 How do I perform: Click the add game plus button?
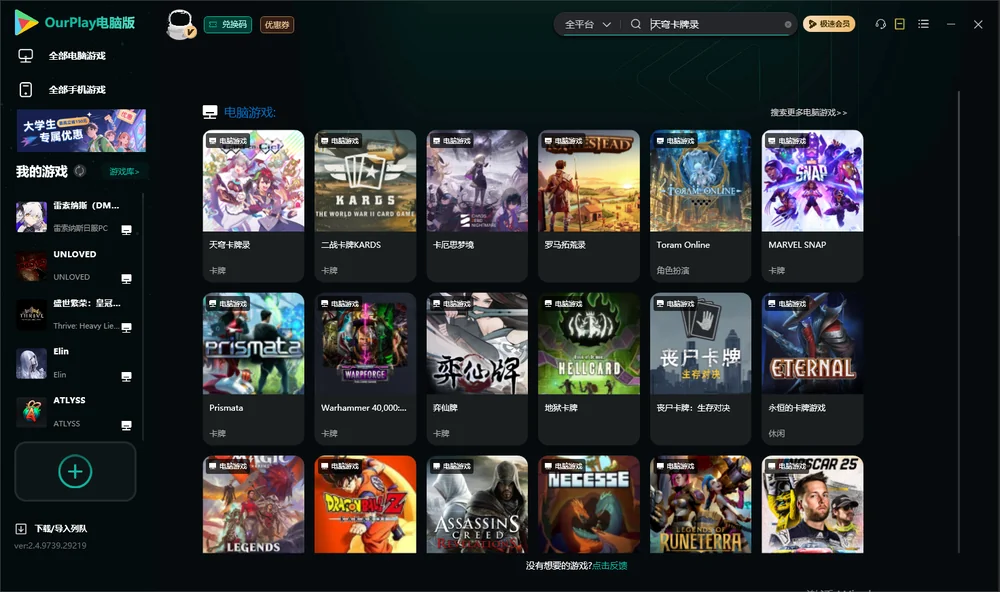click(75, 471)
